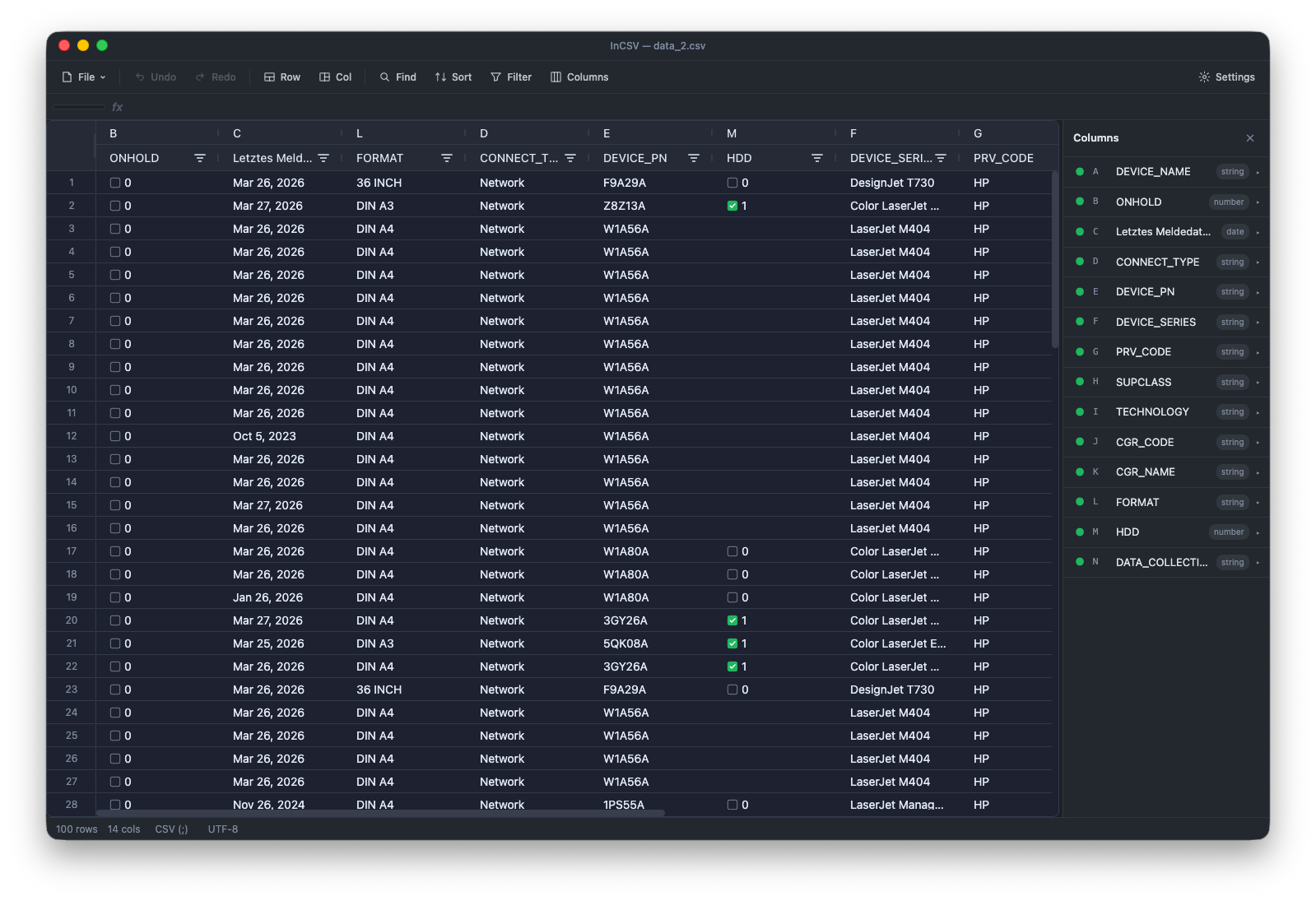Click the filter icon in FORMAT column header
The height and width of the screenshot is (901, 1316).
[x=446, y=158]
